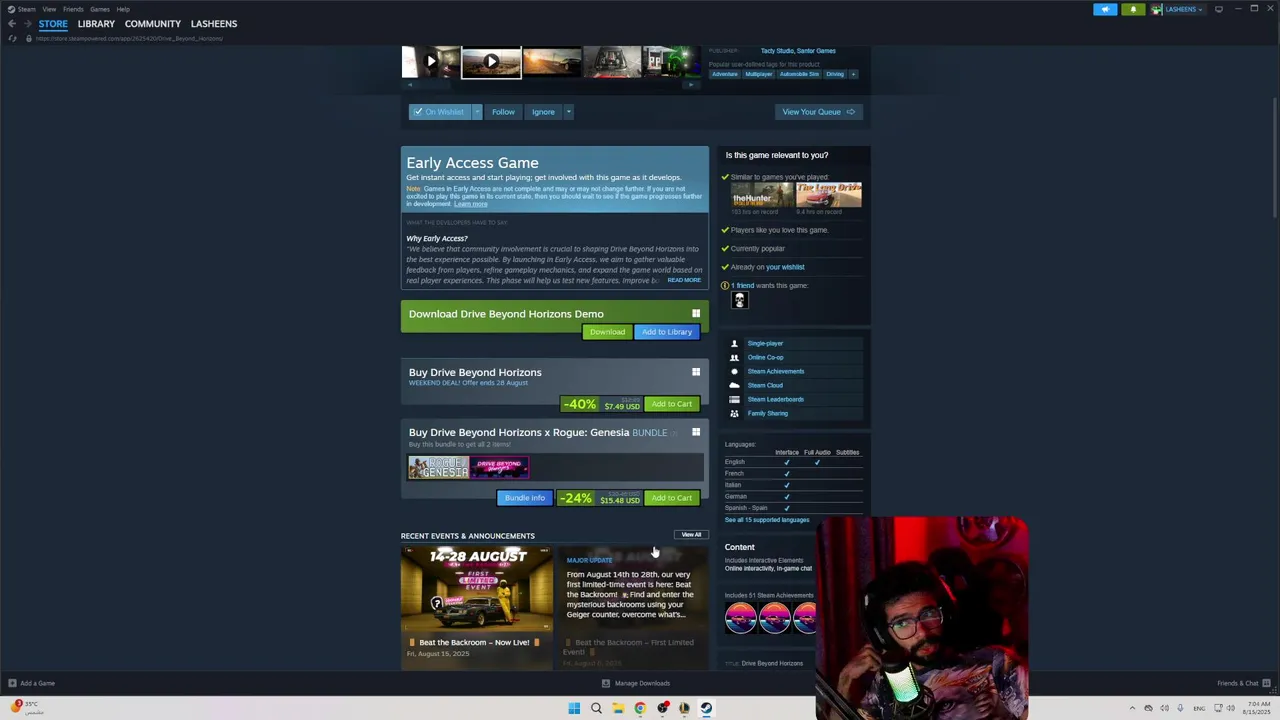Open theHunter similar game thumbnail

point(761,195)
